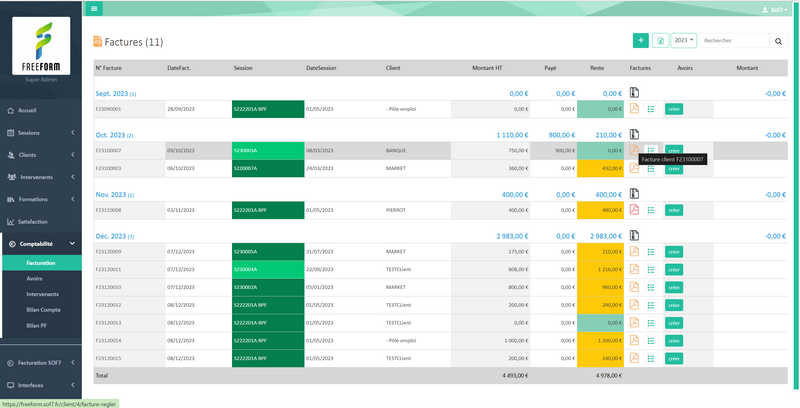Click créer button for invoice F23120015
The image size is (800, 408).
(674, 357)
